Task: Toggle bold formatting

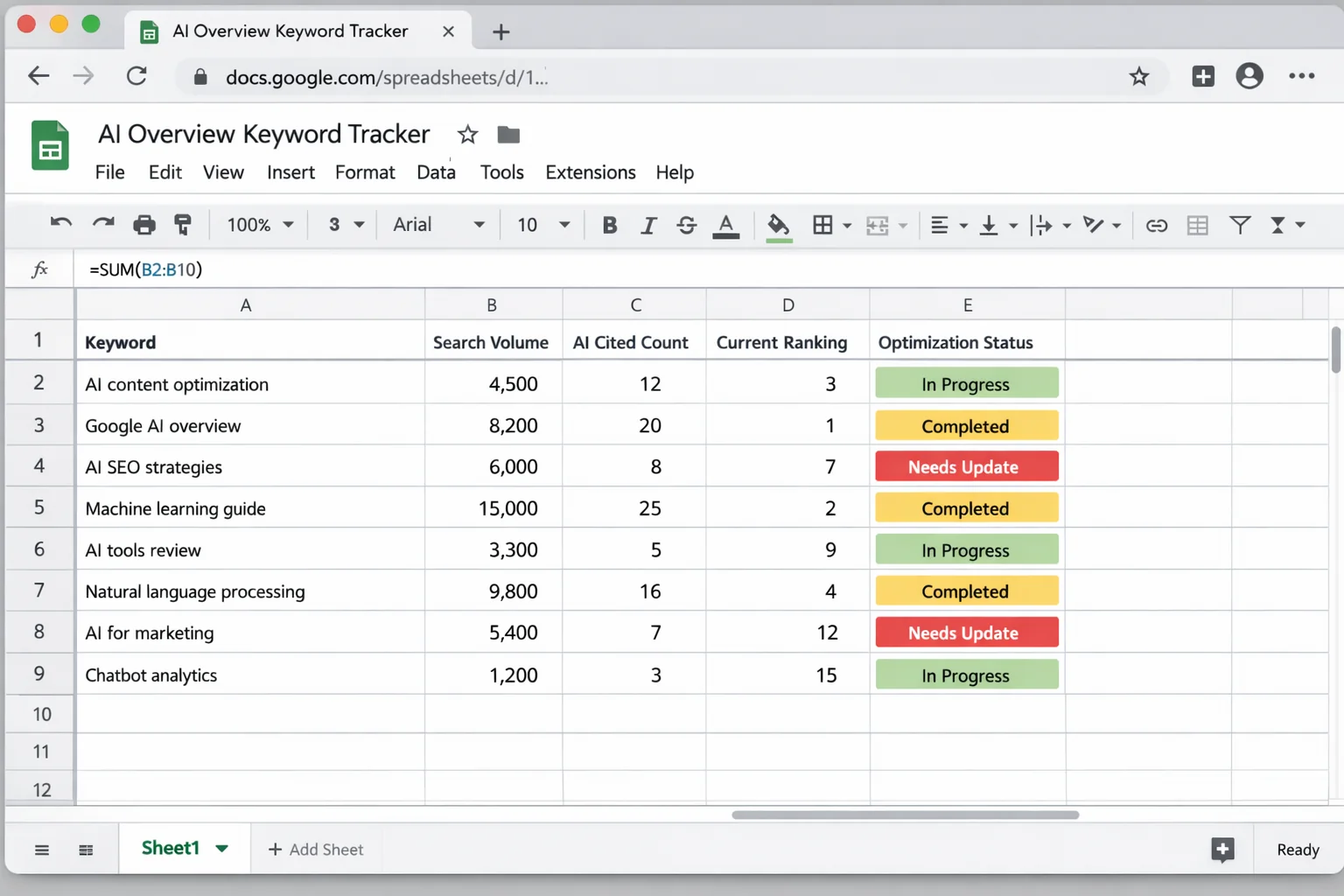Action: (x=609, y=224)
